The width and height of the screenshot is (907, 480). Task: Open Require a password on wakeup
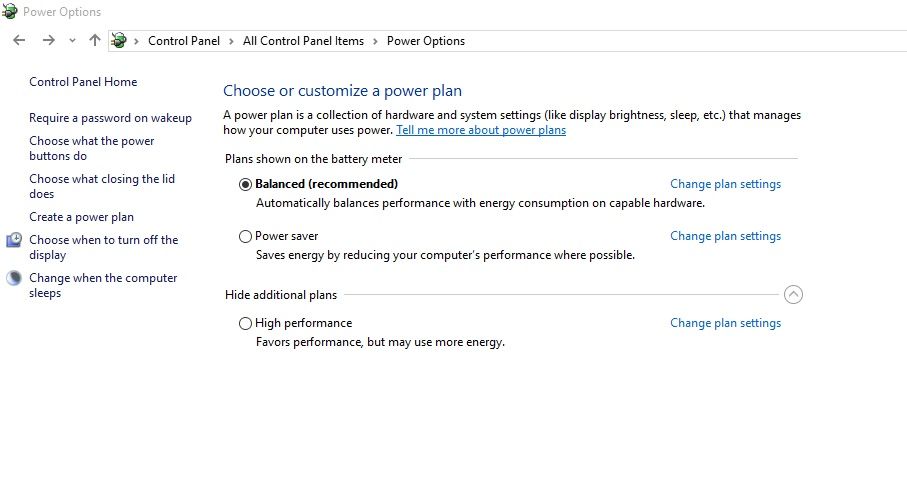pyautogui.click(x=110, y=118)
